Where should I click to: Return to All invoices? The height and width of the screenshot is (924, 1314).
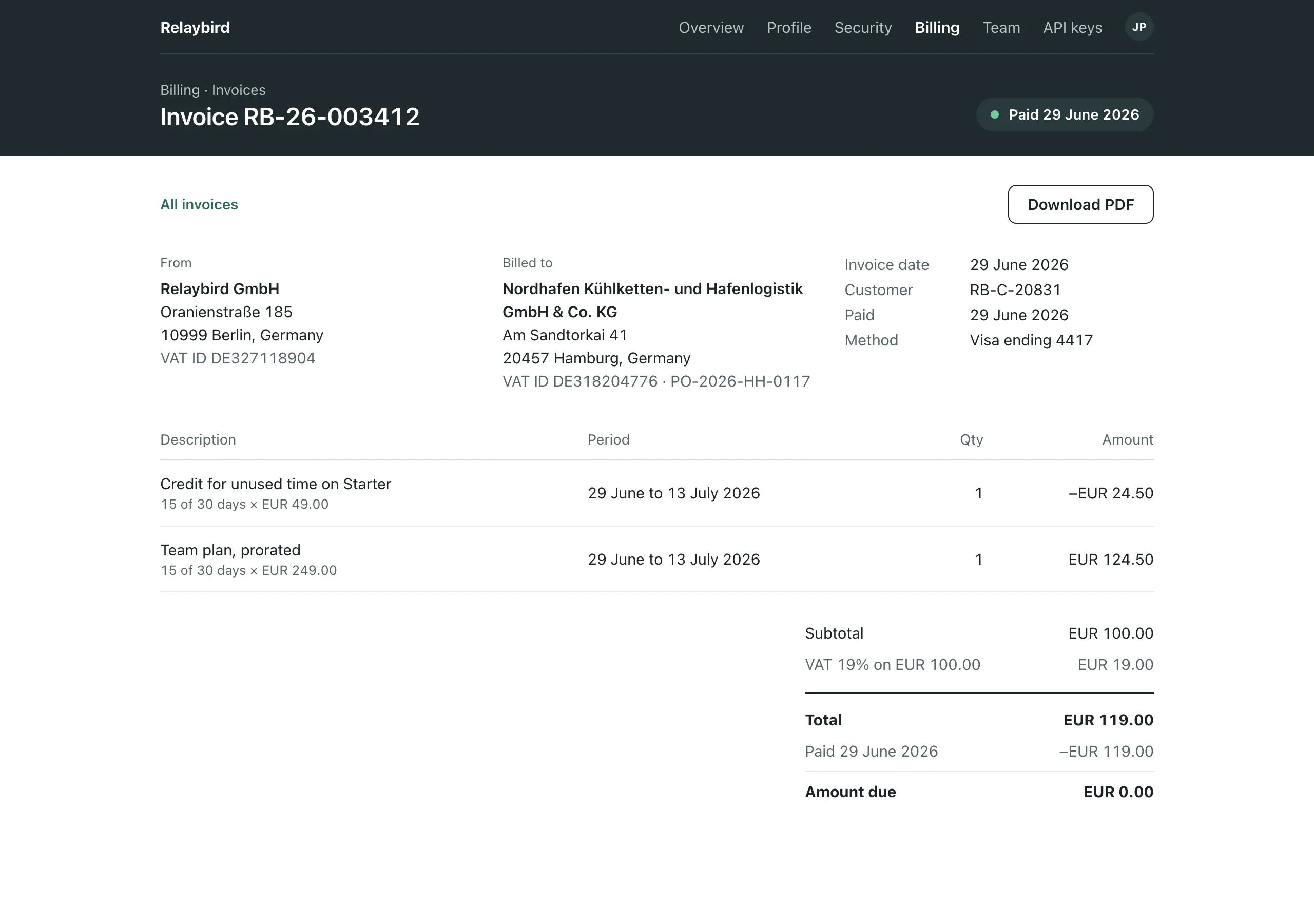click(x=199, y=204)
